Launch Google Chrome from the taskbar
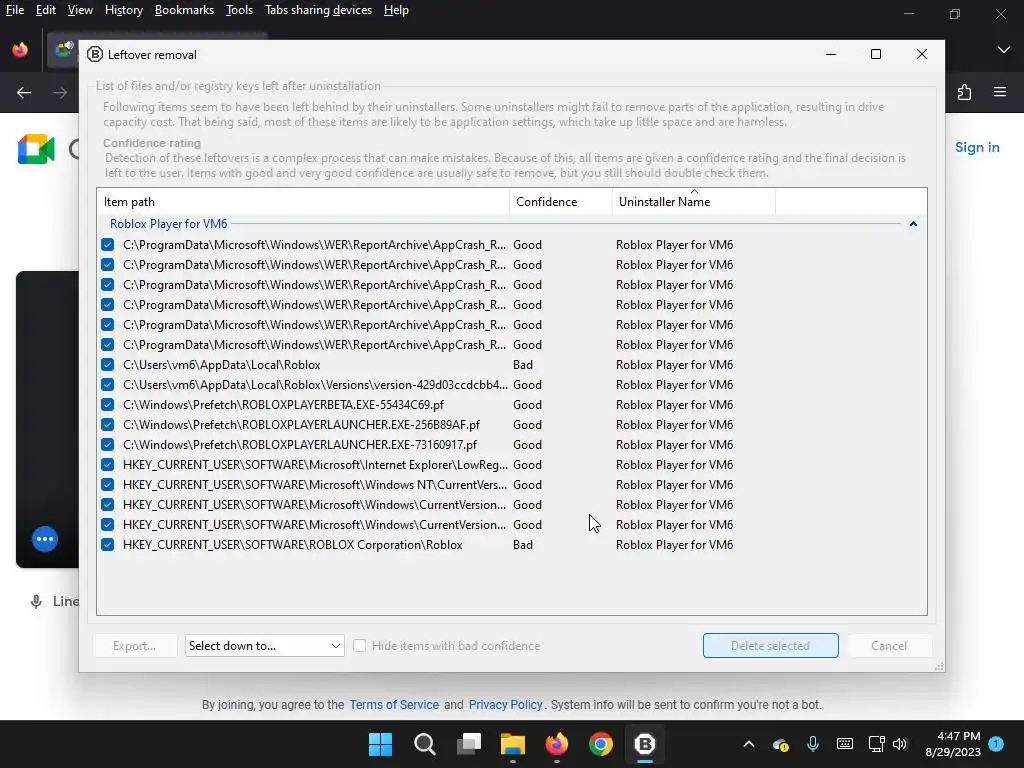1024x768 pixels. pyautogui.click(x=601, y=744)
